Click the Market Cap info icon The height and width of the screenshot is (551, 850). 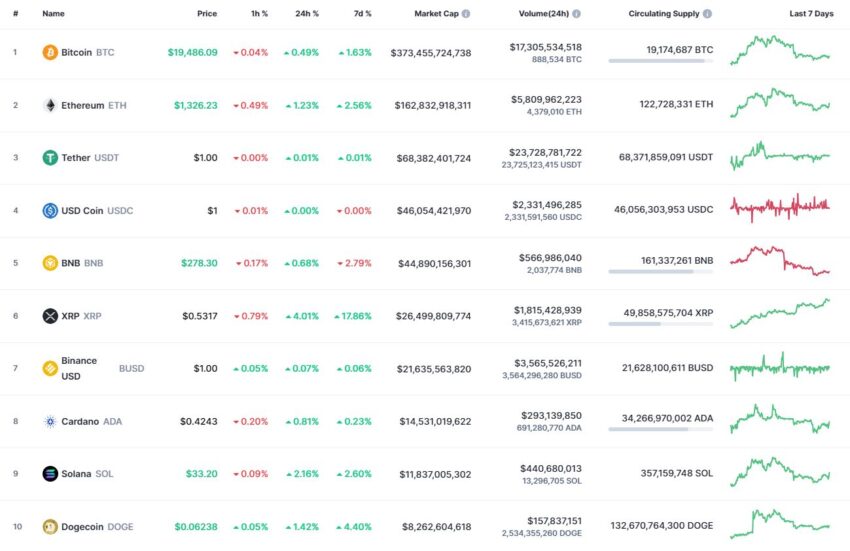pyautogui.click(x=466, y=14)
